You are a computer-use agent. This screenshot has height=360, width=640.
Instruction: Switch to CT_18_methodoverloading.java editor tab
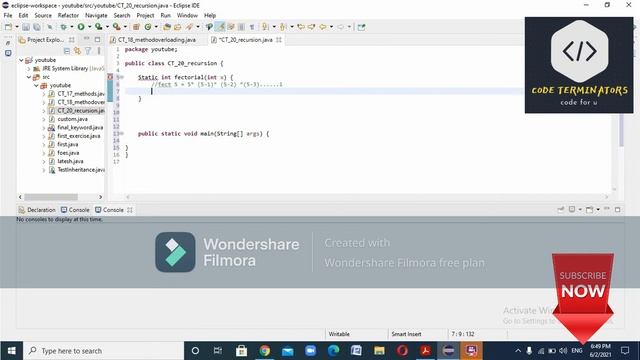(153, 40)
